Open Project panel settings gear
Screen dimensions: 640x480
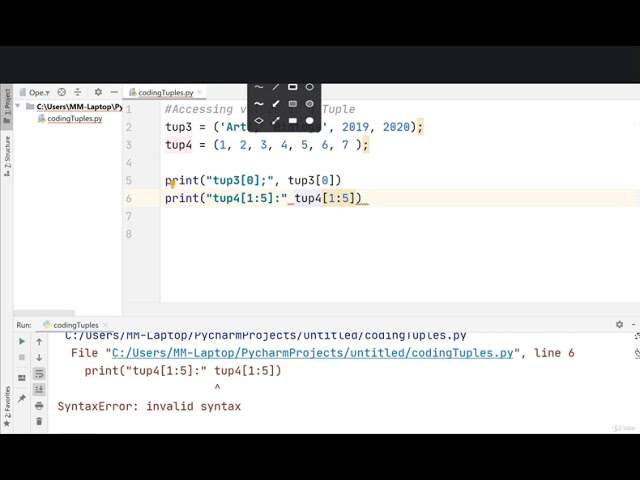(x=98, y=92)
